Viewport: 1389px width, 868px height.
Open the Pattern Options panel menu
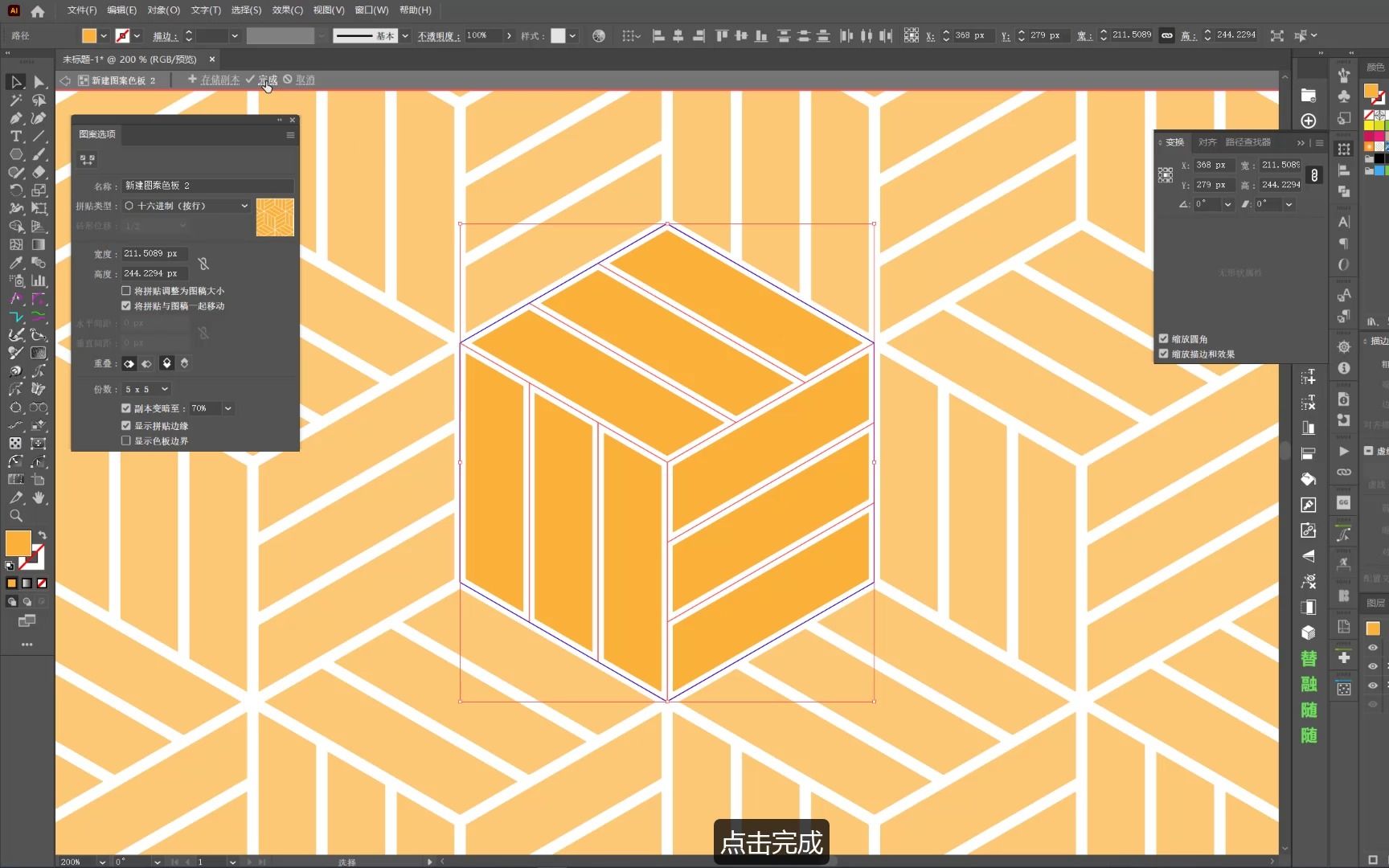pyautogui.click(x=290, y=135)
